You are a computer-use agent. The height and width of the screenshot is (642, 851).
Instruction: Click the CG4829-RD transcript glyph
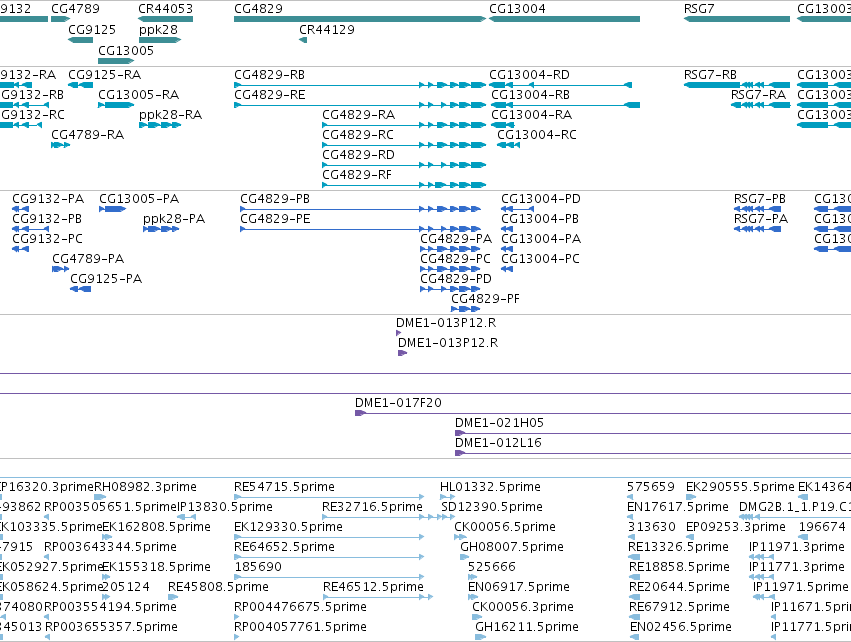(404, 165)
